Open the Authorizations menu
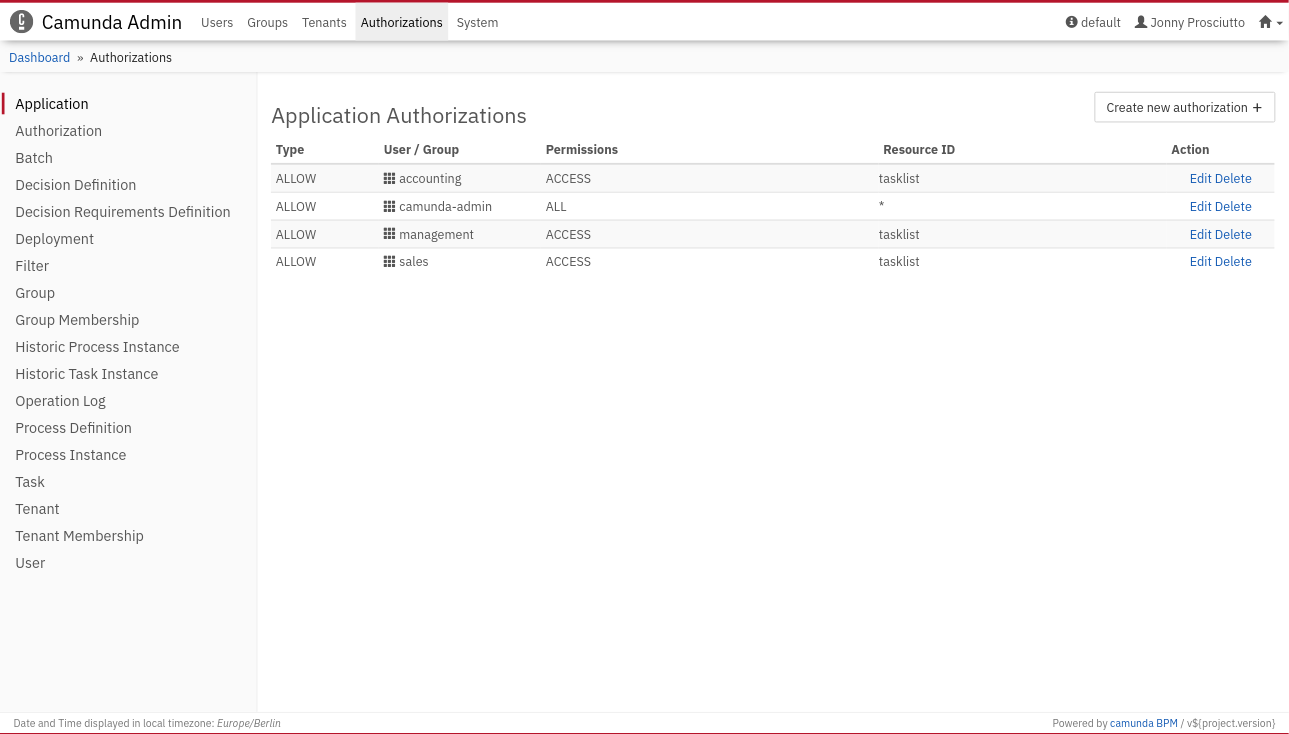1289x734 pixels. click(x=402, y=22)
